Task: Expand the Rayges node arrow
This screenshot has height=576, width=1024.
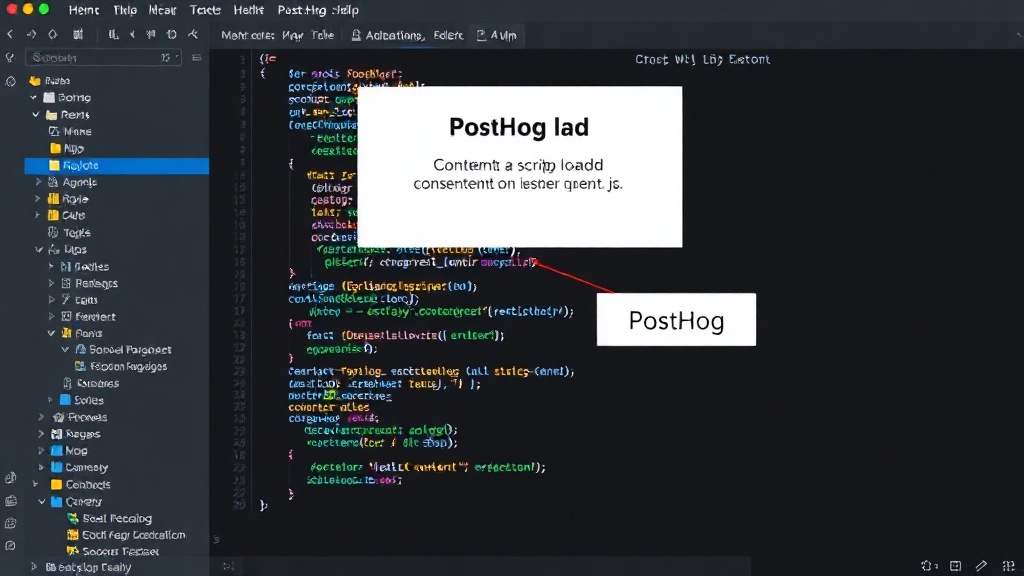Action: [41, 434]
